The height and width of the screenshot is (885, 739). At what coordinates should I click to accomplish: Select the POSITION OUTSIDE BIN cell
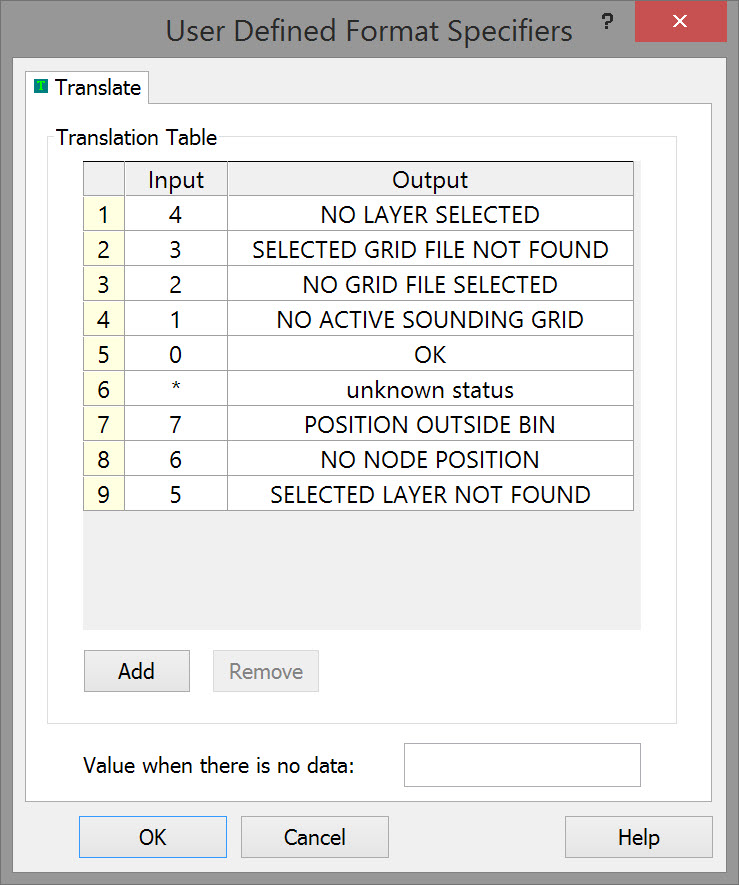click(x=430, y=424)
